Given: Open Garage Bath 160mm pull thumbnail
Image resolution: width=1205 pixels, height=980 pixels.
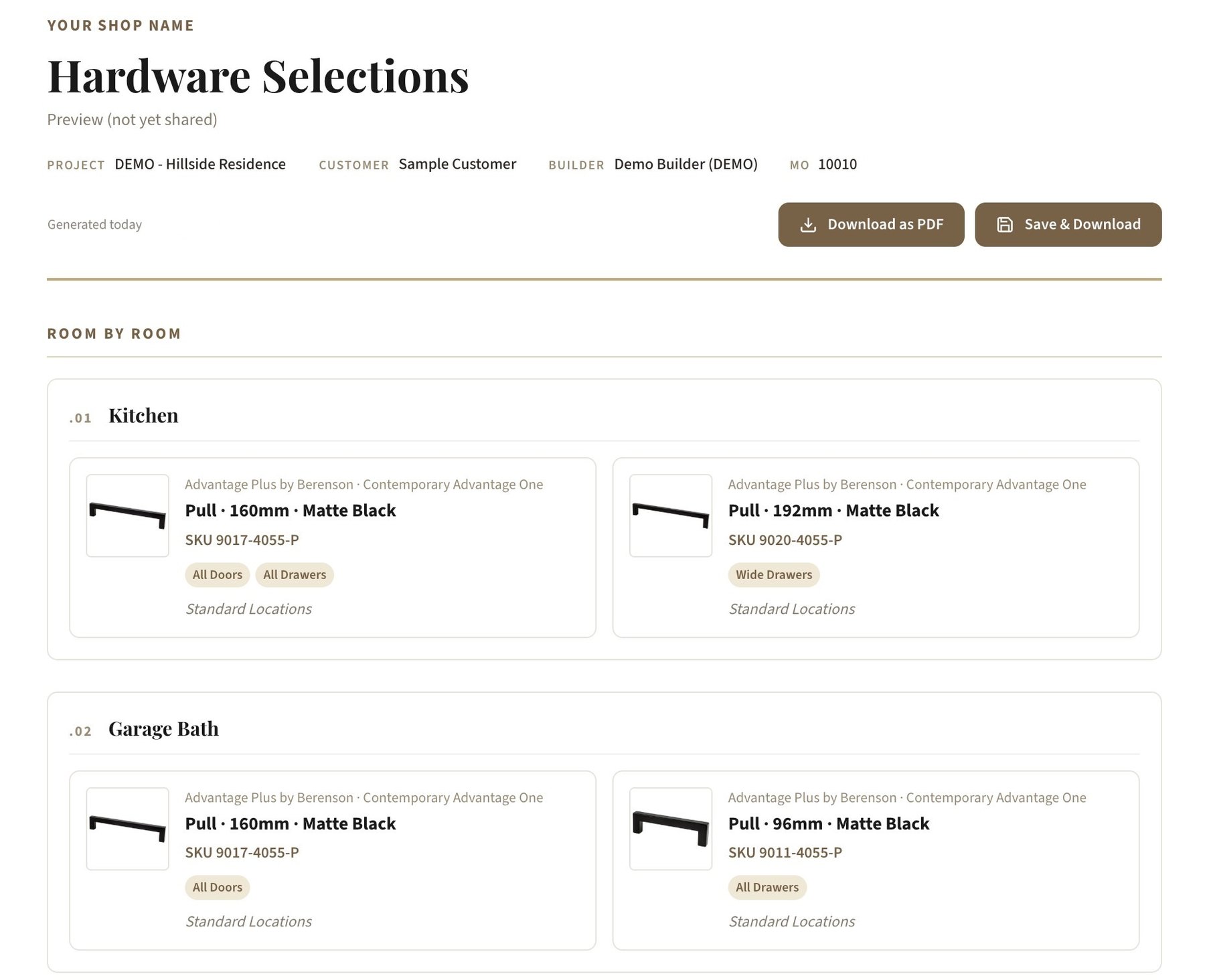Looking at the screenshot, I should tap(127, 829).
